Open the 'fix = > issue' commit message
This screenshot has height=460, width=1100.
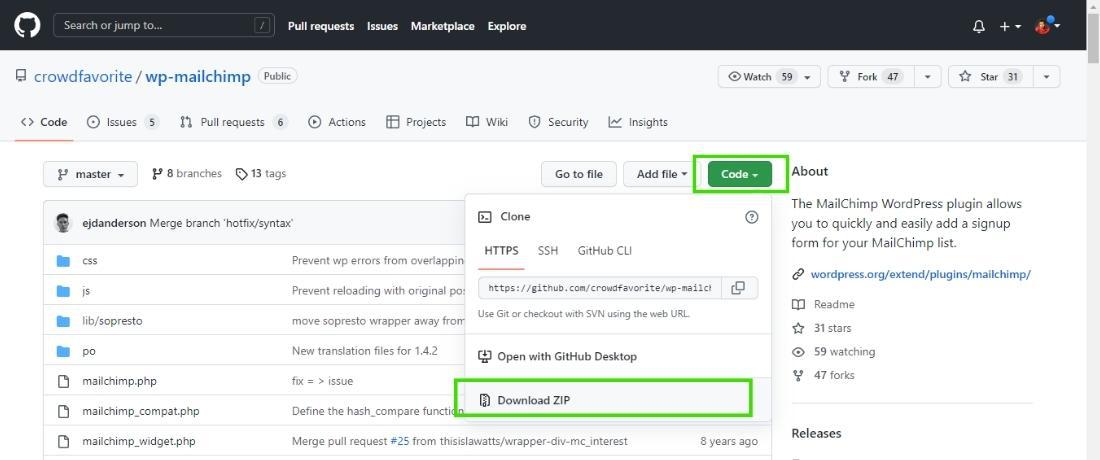tap(323, 381)
